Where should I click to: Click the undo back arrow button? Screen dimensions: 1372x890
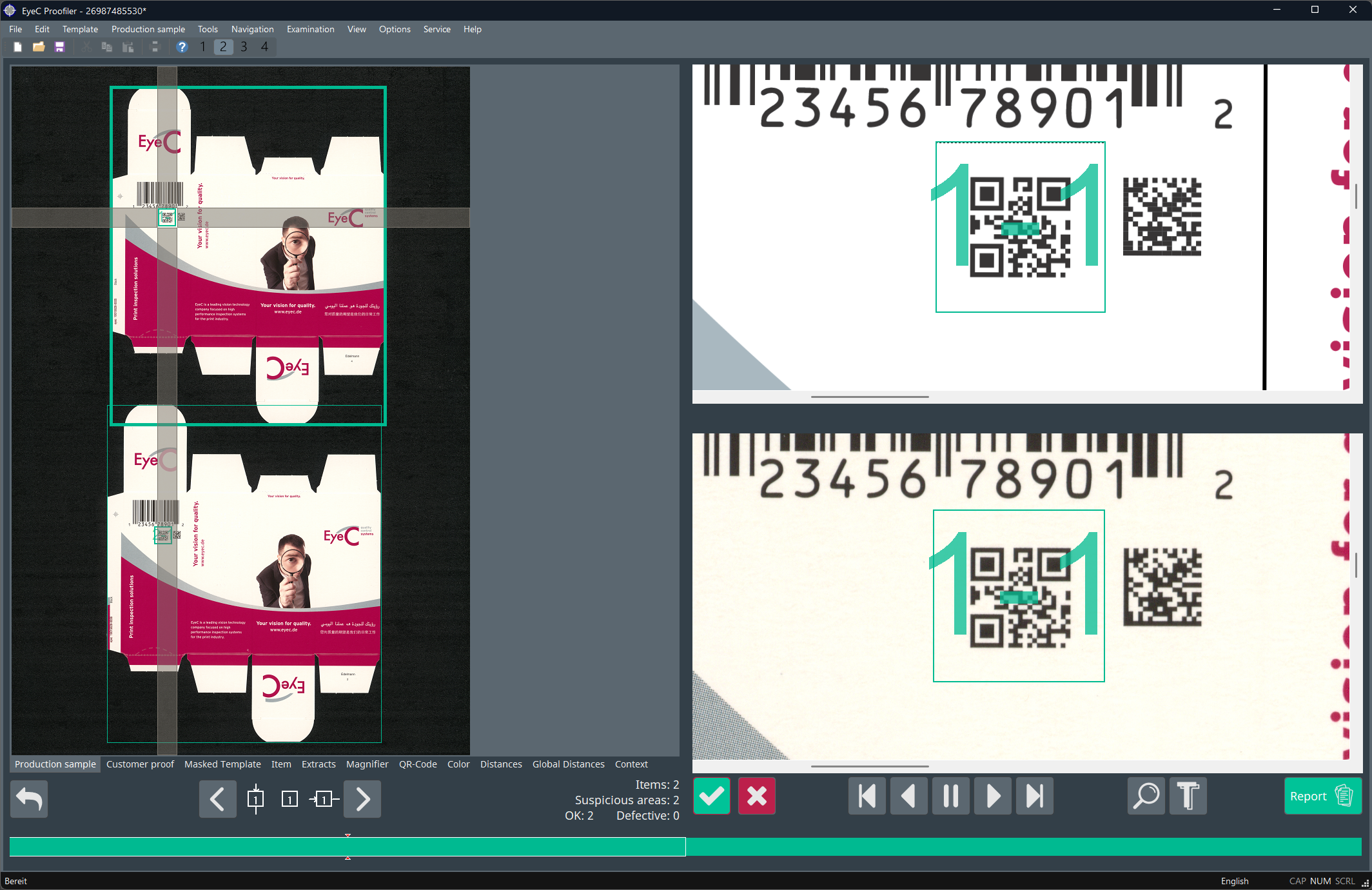(29, 799)
